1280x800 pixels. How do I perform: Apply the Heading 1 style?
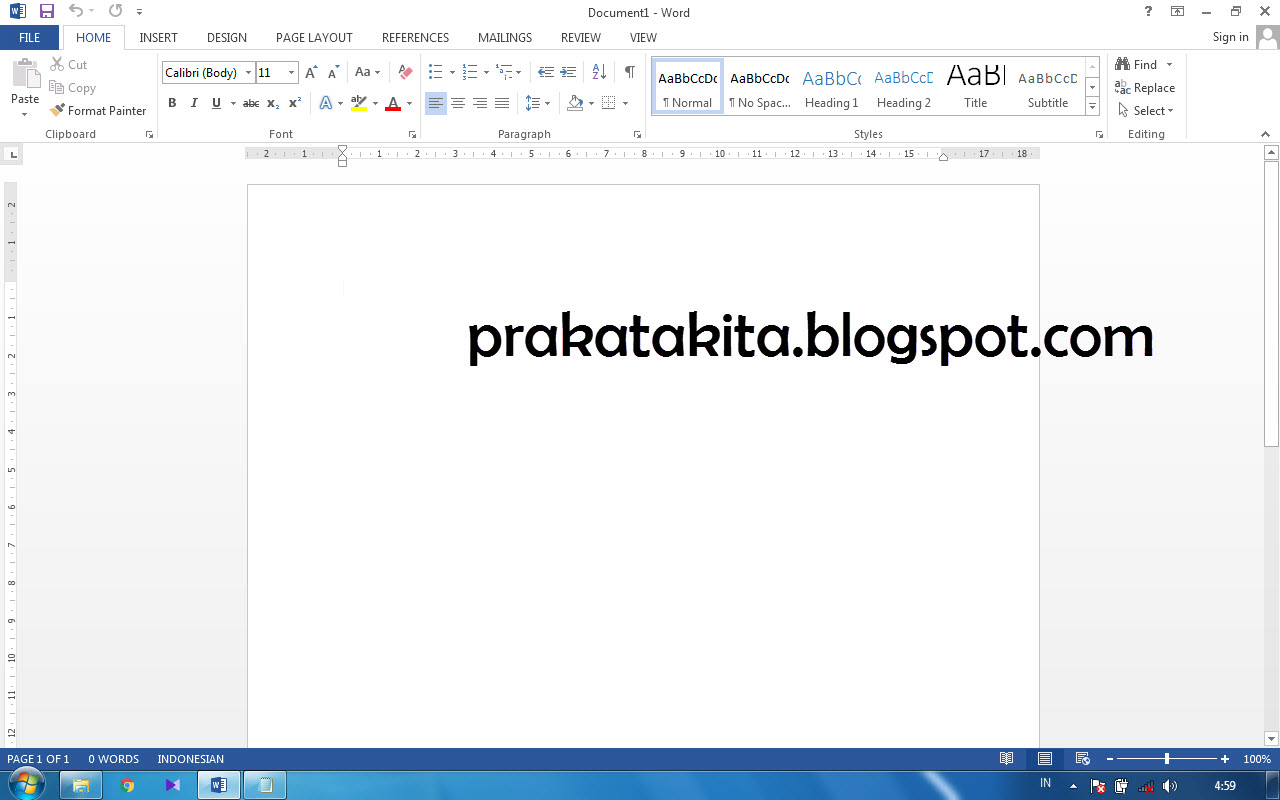[831, 85]
